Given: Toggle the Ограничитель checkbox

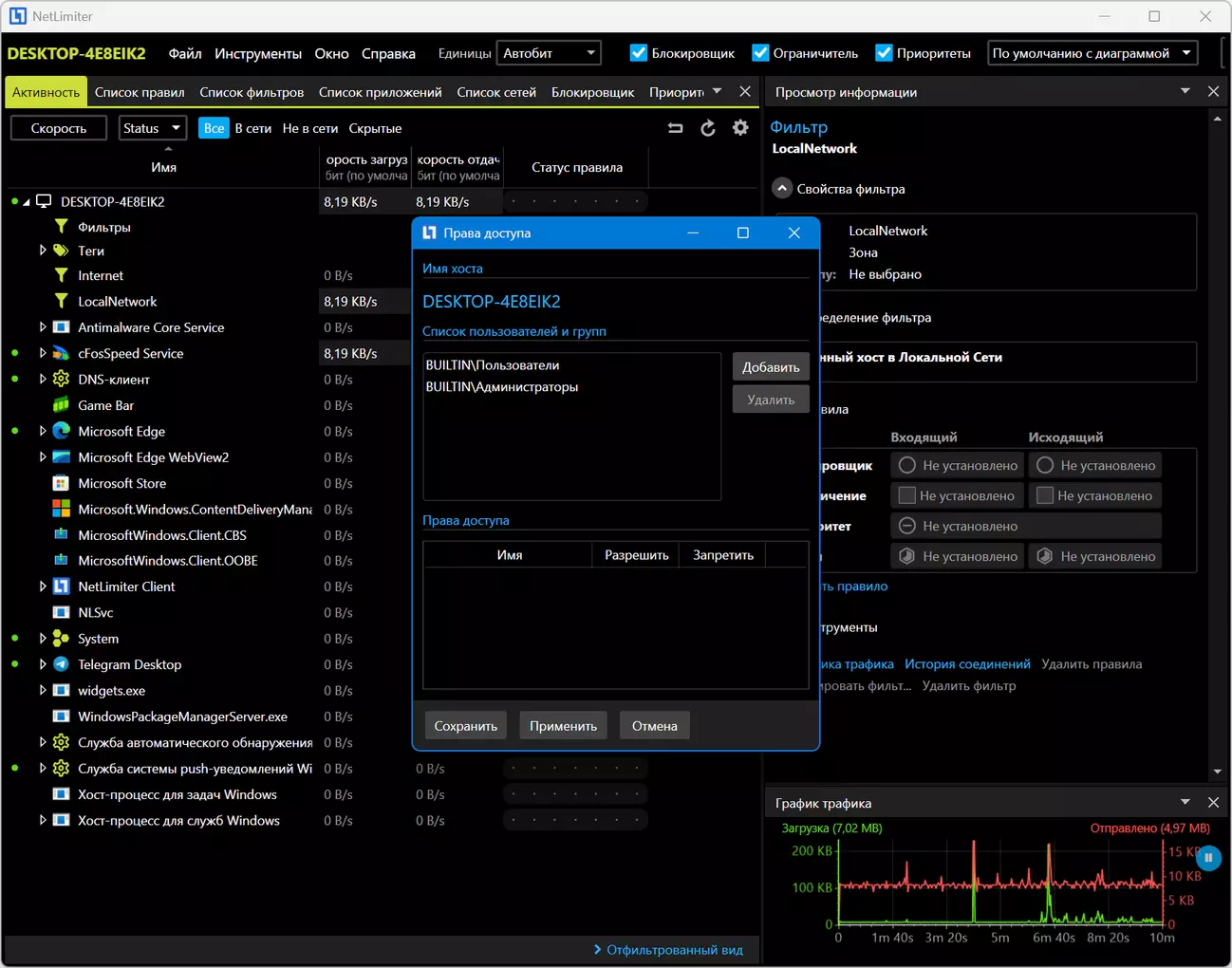Looking at the screenshot, I should (x=760, y=53).
